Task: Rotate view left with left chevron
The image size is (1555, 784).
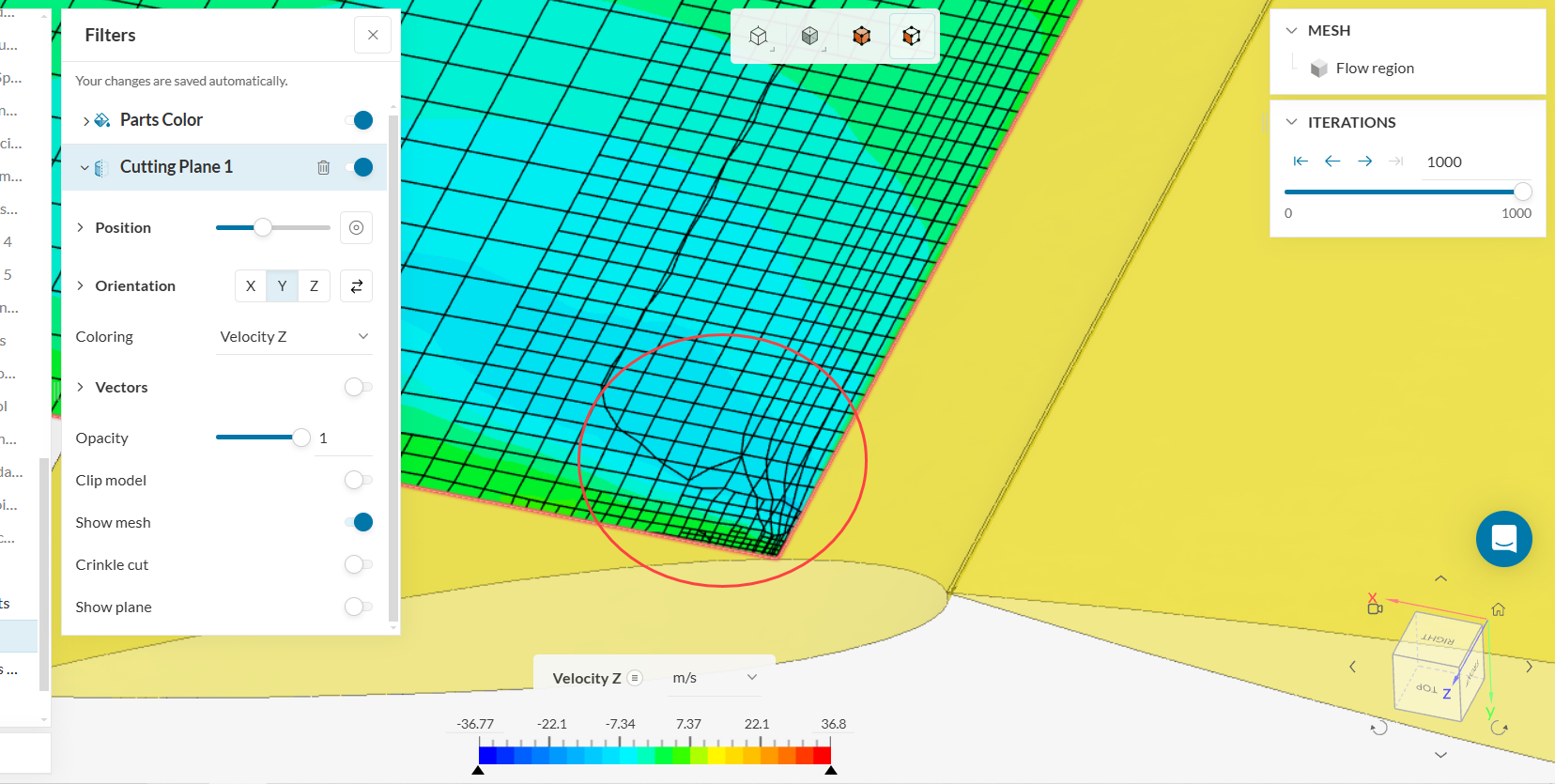Action: coord(1352,667)
